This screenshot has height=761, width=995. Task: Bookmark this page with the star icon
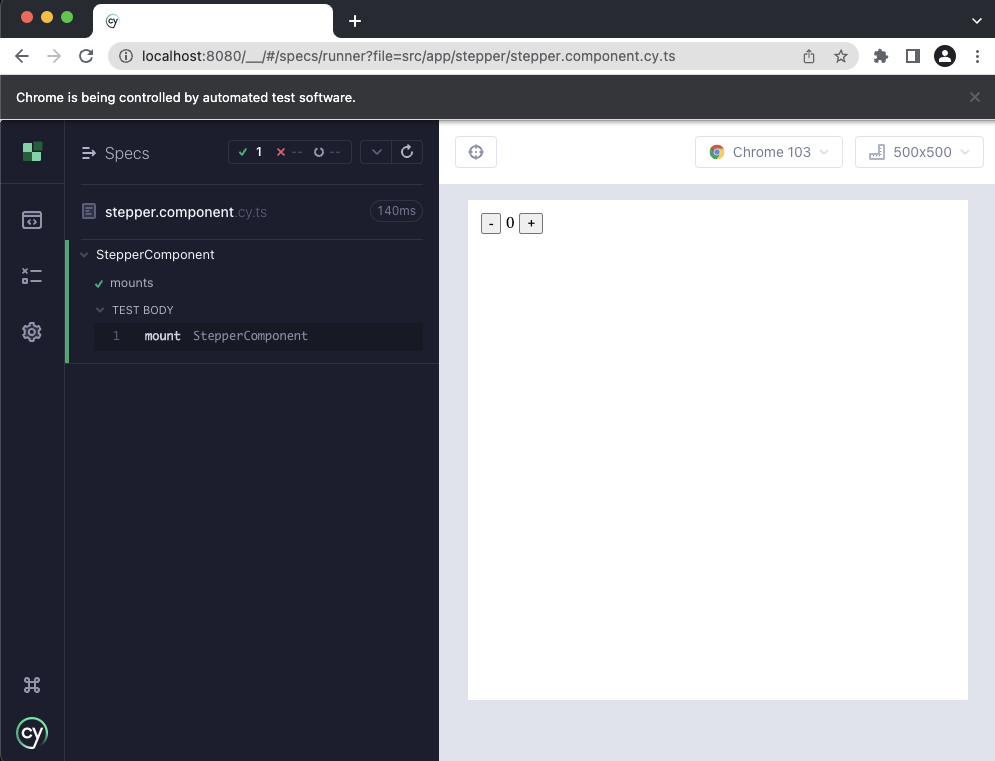[841, 56]
